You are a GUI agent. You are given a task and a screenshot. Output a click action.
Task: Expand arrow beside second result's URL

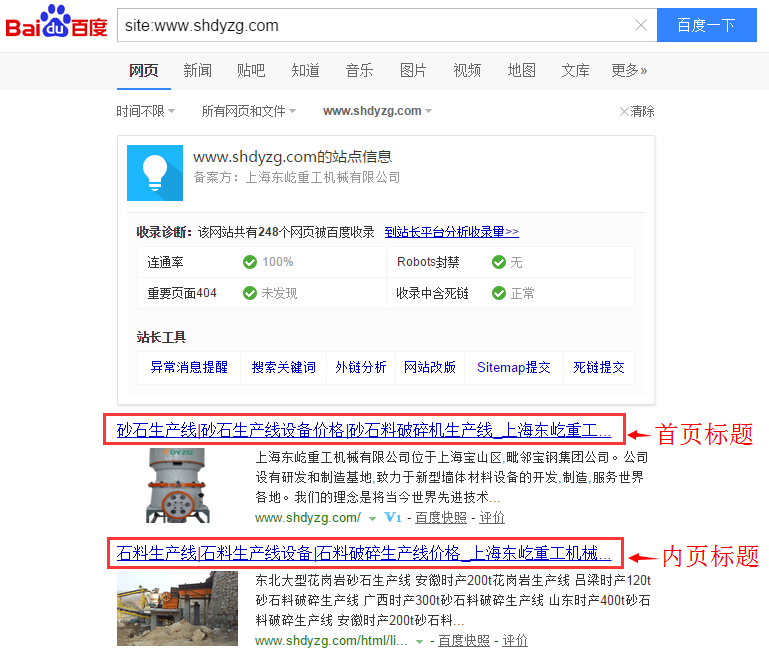(420, 641)
